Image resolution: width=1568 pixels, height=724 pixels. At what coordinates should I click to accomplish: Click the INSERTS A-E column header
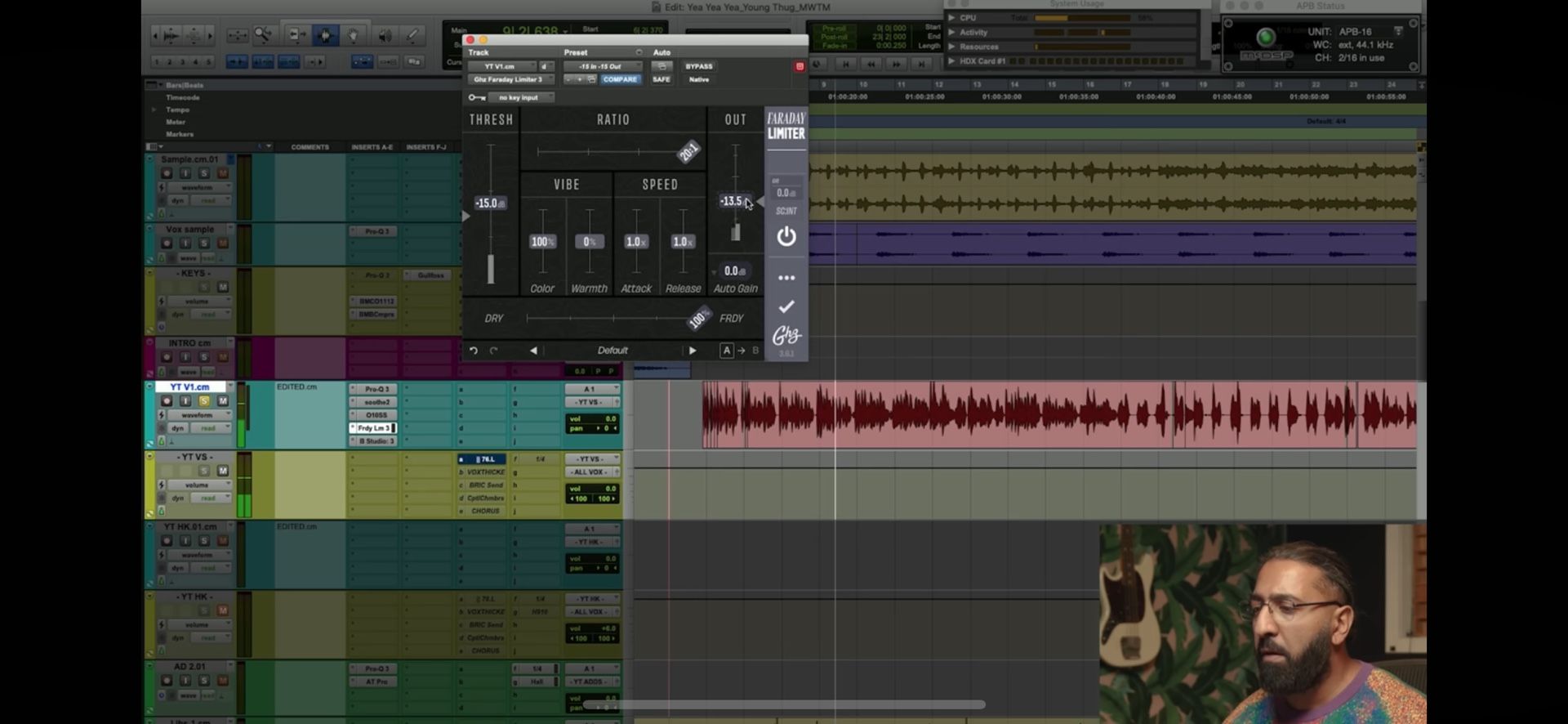pyautogui.click(x=372, y=147)
